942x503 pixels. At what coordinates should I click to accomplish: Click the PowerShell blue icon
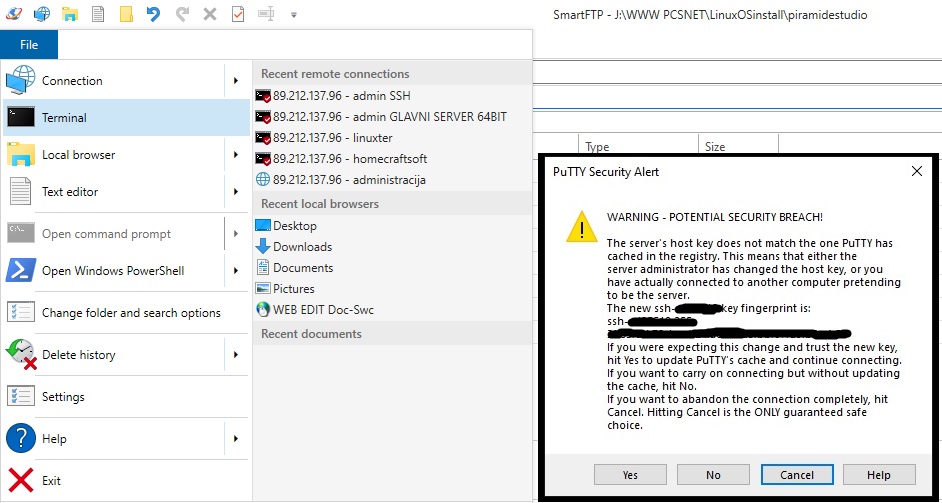(20, 270)
